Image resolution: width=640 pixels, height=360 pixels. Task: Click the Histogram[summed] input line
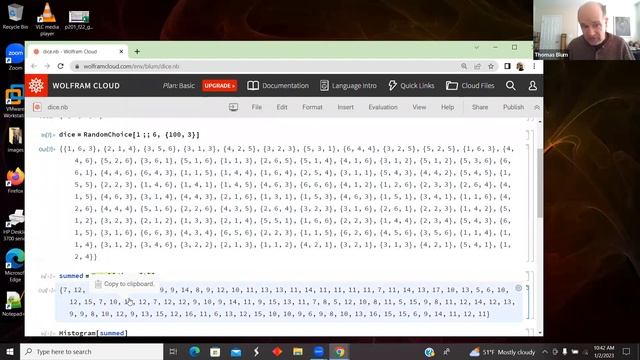(x=93, y=333)
